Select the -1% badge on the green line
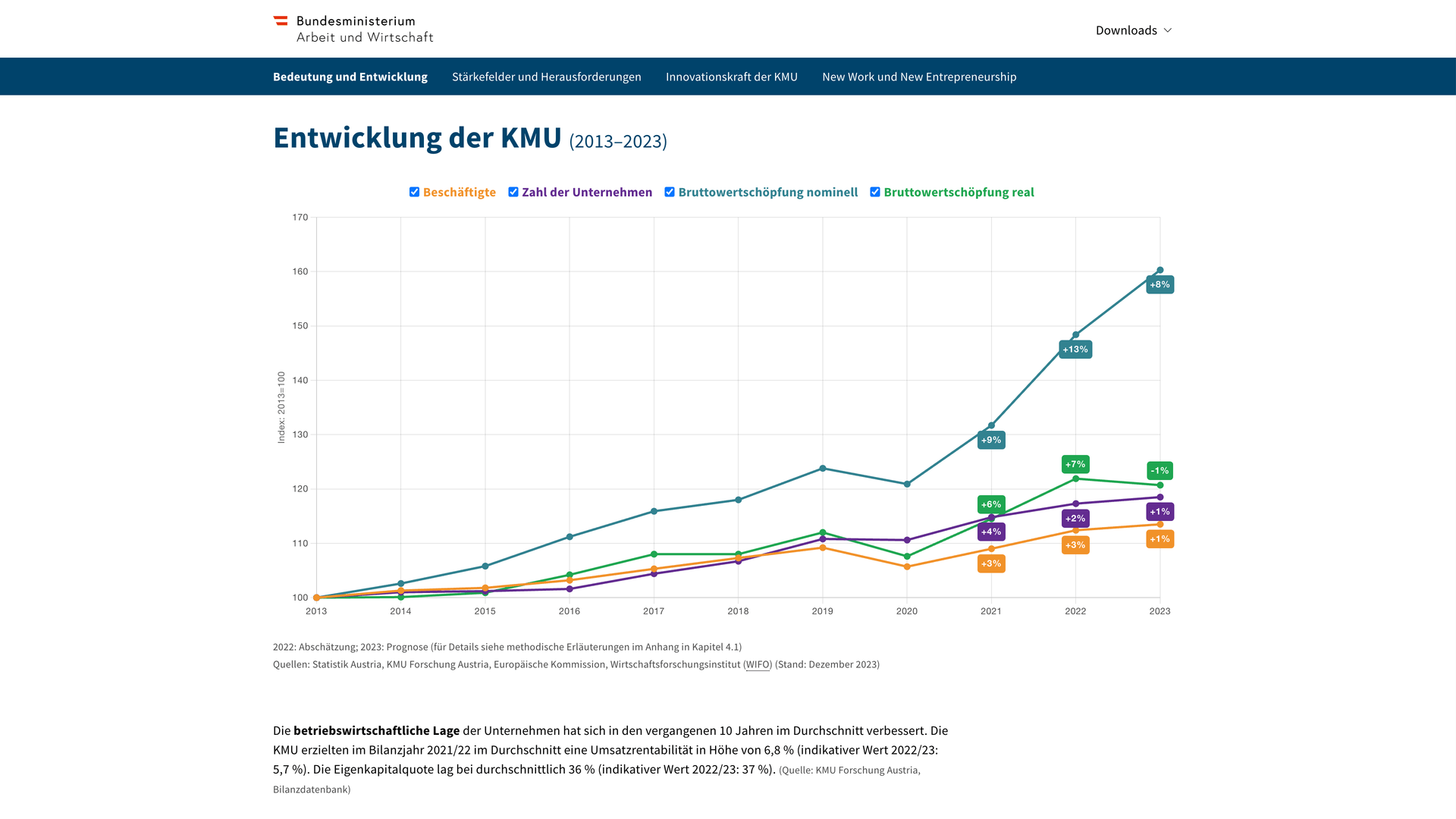The height and width of the screenshot is (819, 1456). pyautogui.click(x=1159, y=470)
